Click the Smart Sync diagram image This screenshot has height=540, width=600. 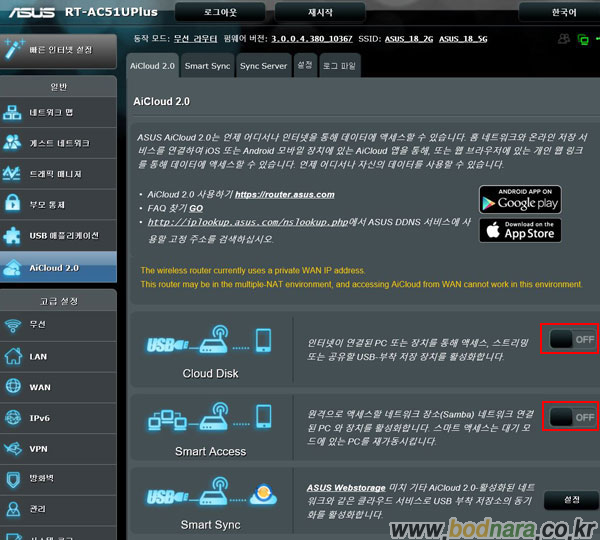point(211,491)
